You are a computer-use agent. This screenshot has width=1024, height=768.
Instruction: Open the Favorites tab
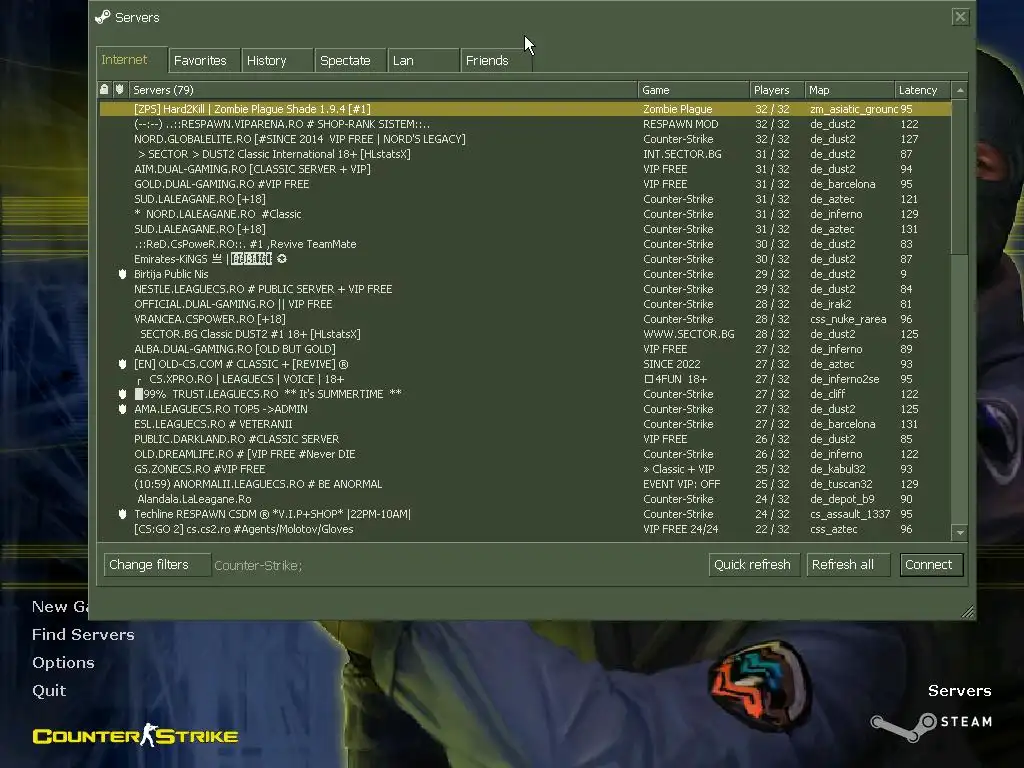pyautogui.click(x=204, y=61)
